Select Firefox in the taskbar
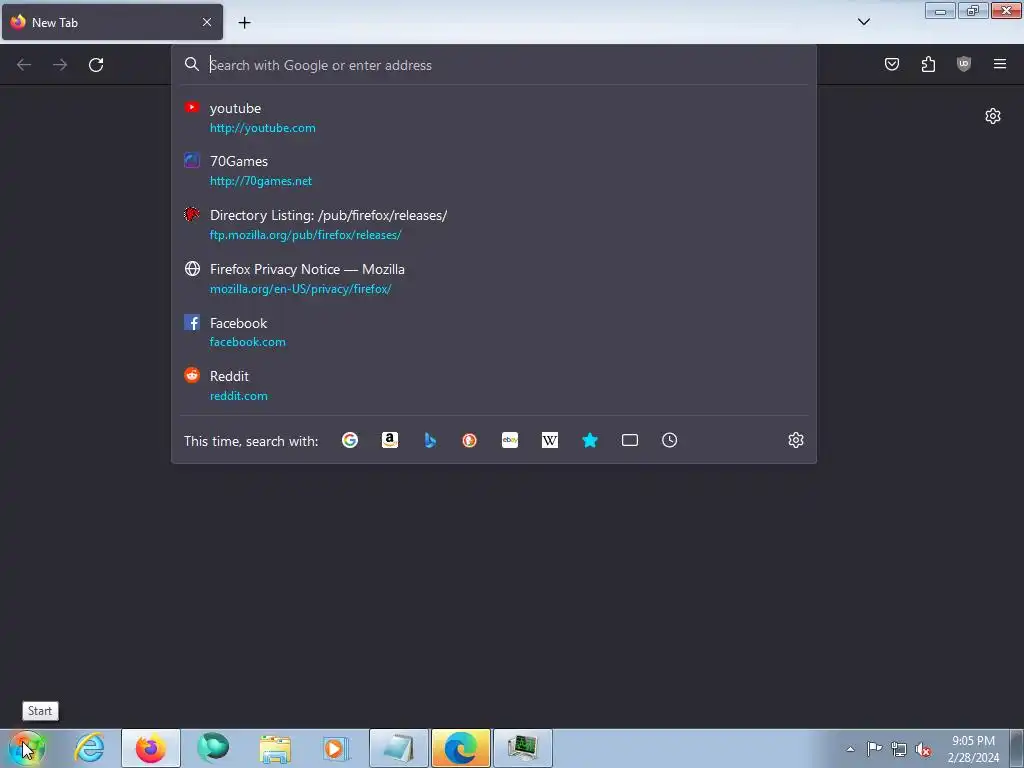 click(151, 748)
